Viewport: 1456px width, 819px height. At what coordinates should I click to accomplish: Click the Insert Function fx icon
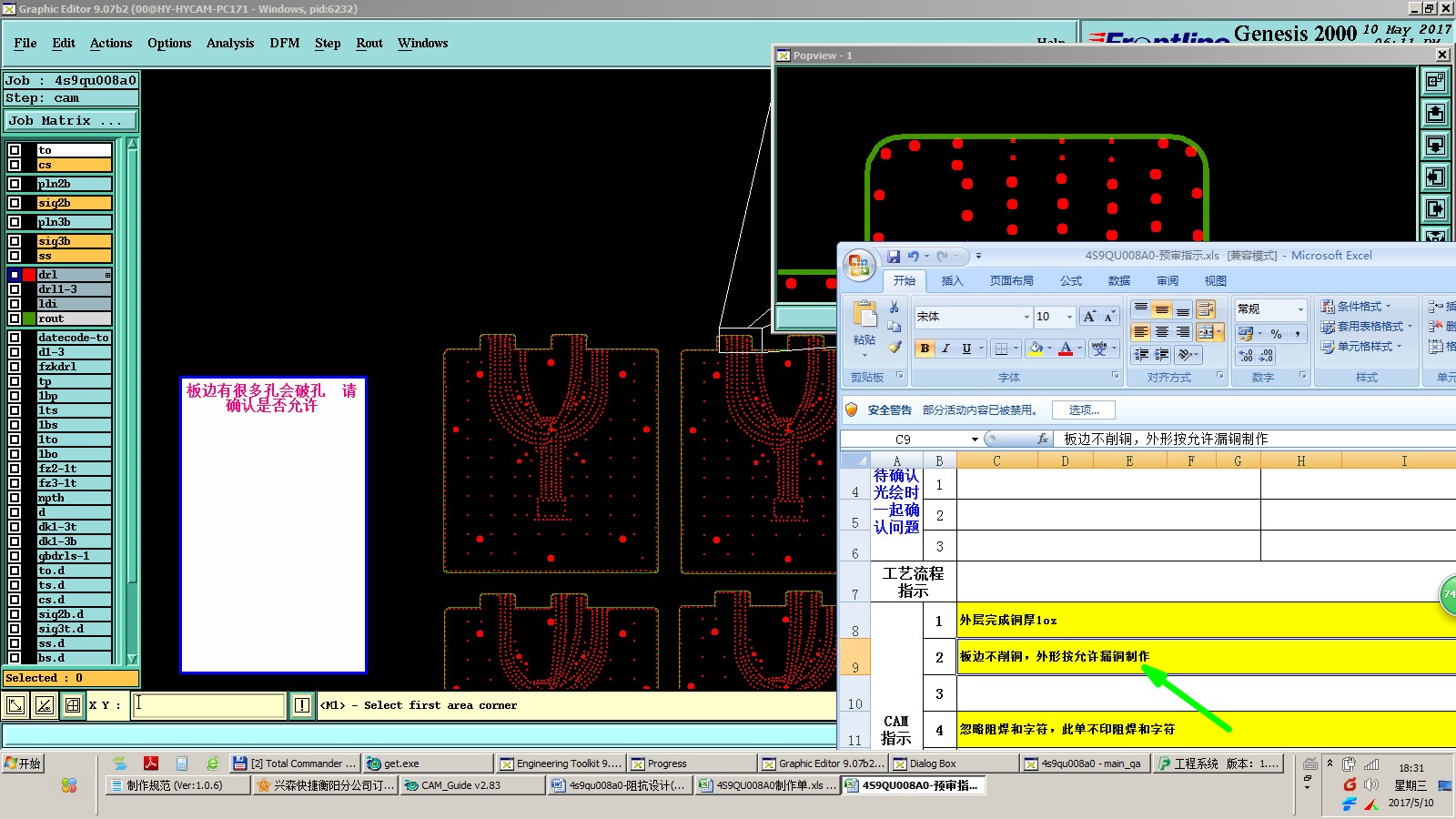tap(1043, 439)
